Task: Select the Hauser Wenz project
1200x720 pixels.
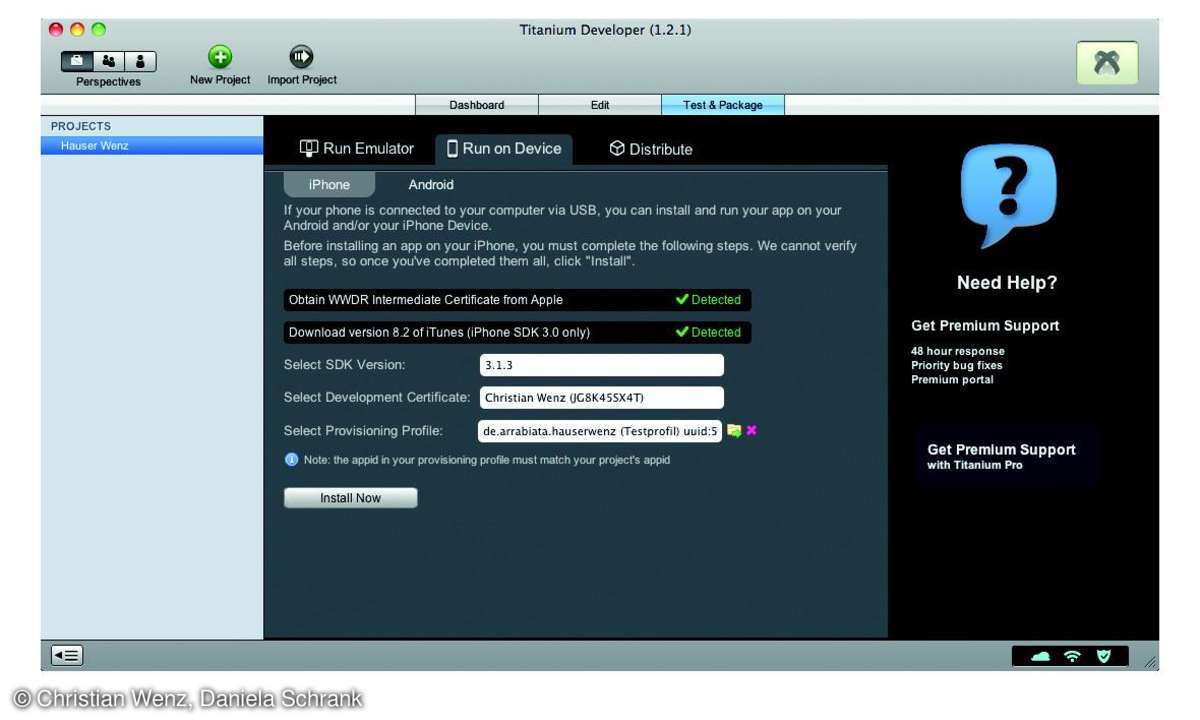Action: pyautogui.click(x=152, y=146)
